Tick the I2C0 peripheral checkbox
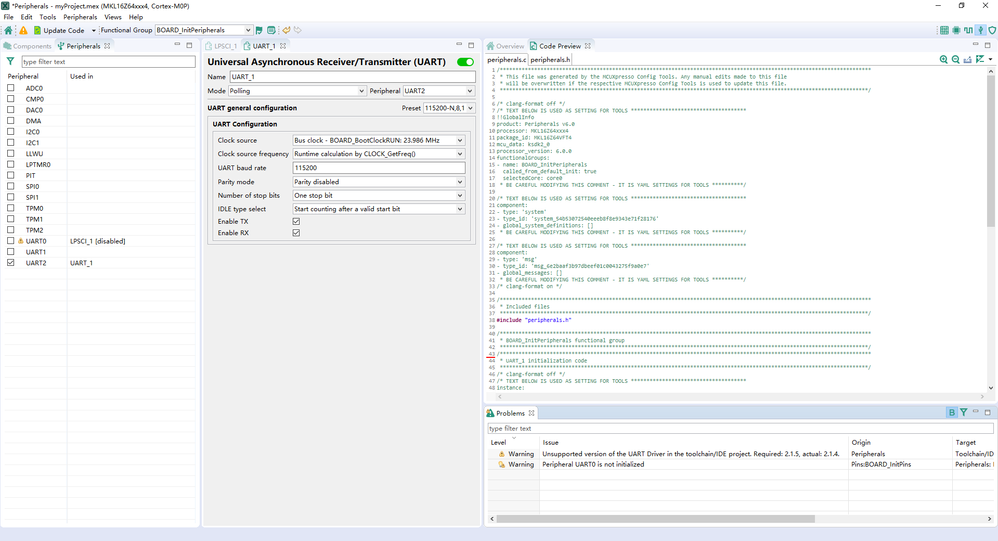This screenshot has height=541, width=998. tap(10, 131)
